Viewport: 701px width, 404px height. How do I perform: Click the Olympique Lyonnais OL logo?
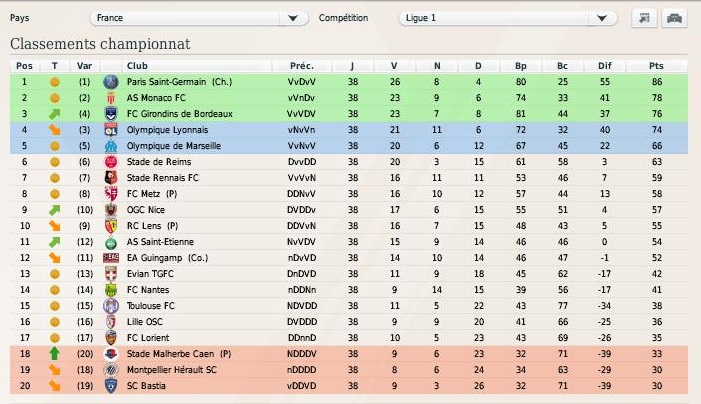[110, 130]
